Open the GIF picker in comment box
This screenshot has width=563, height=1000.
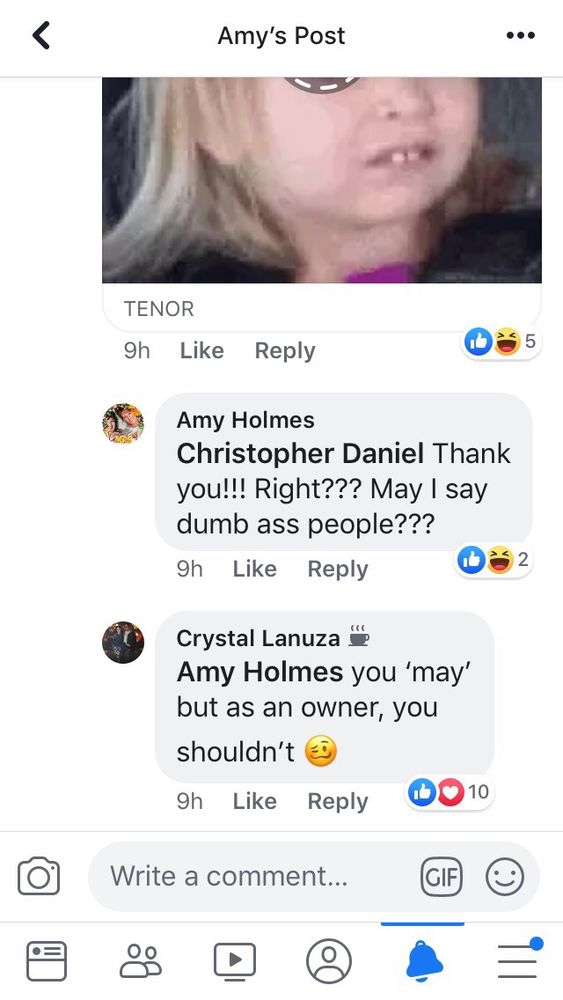(441, 876)
